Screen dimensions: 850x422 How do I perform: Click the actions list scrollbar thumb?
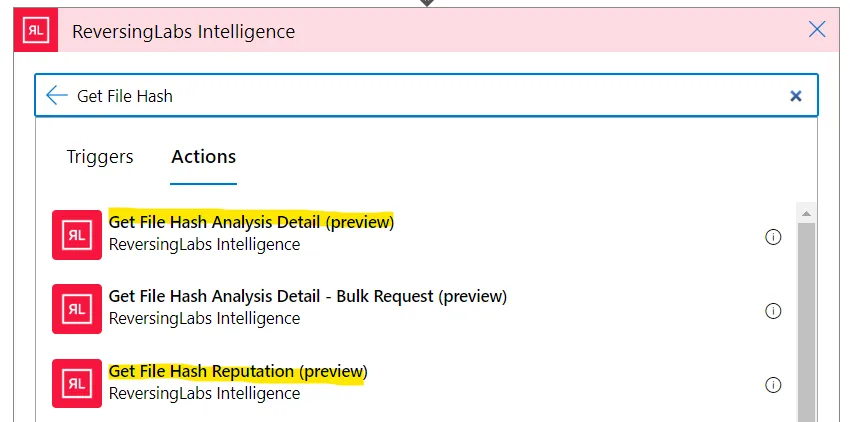[x=805, y=320]
